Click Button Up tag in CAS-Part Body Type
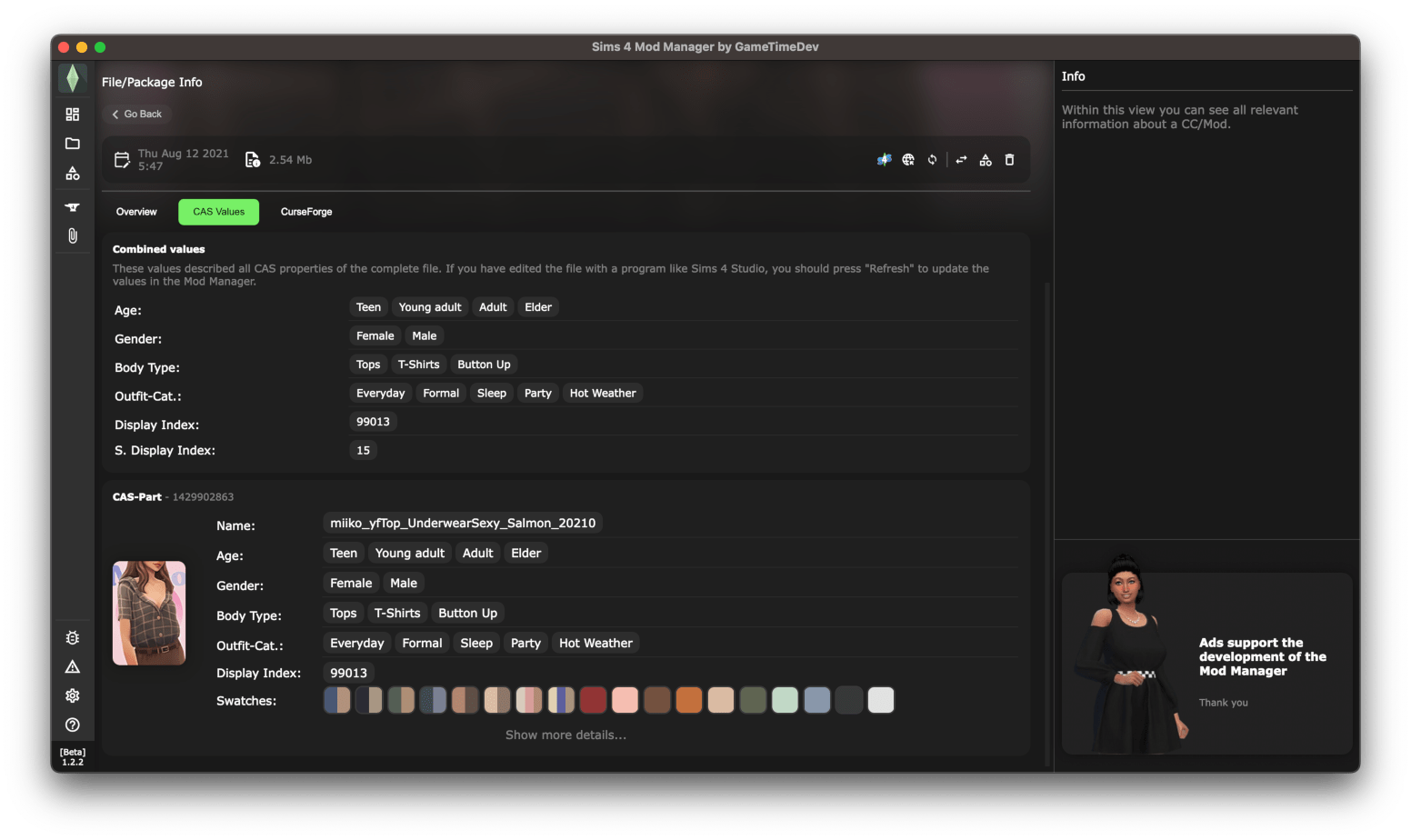The image size is (1411, 840). pyautogui.click(x=468, y=613)
